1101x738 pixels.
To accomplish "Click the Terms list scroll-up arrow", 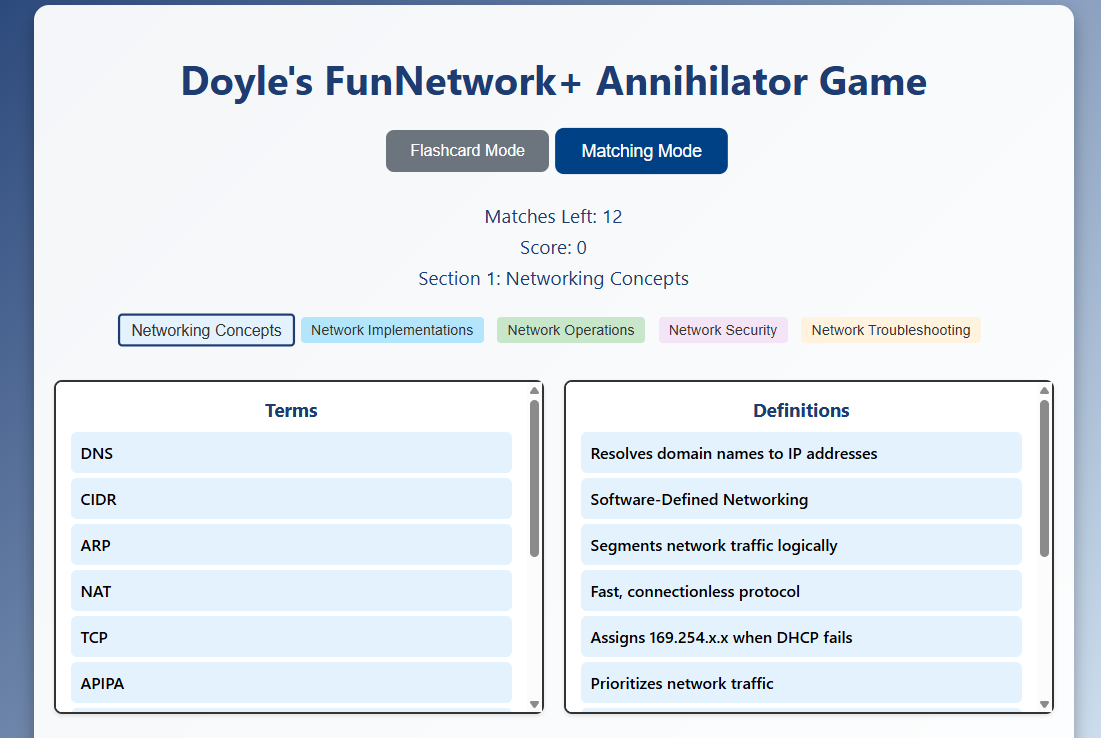I will (x=534, y=390).
